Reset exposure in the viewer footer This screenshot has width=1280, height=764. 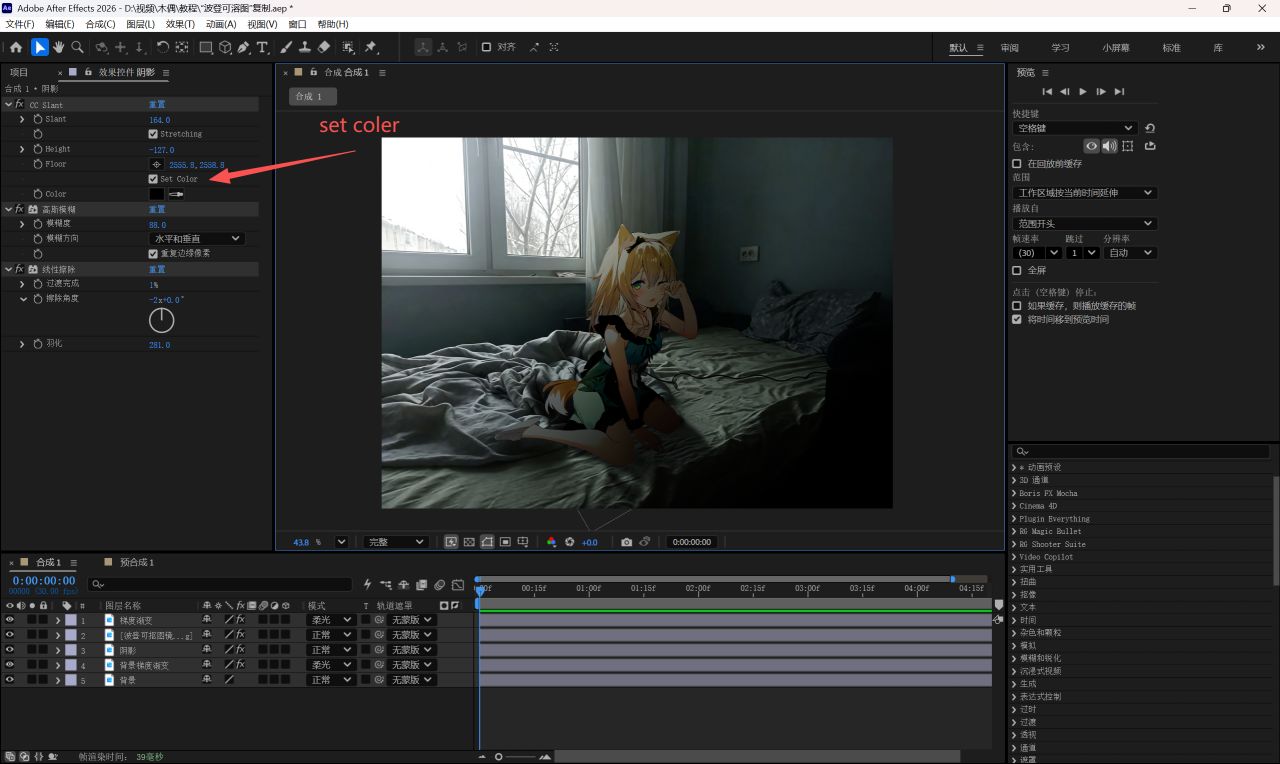coord(570,542)
